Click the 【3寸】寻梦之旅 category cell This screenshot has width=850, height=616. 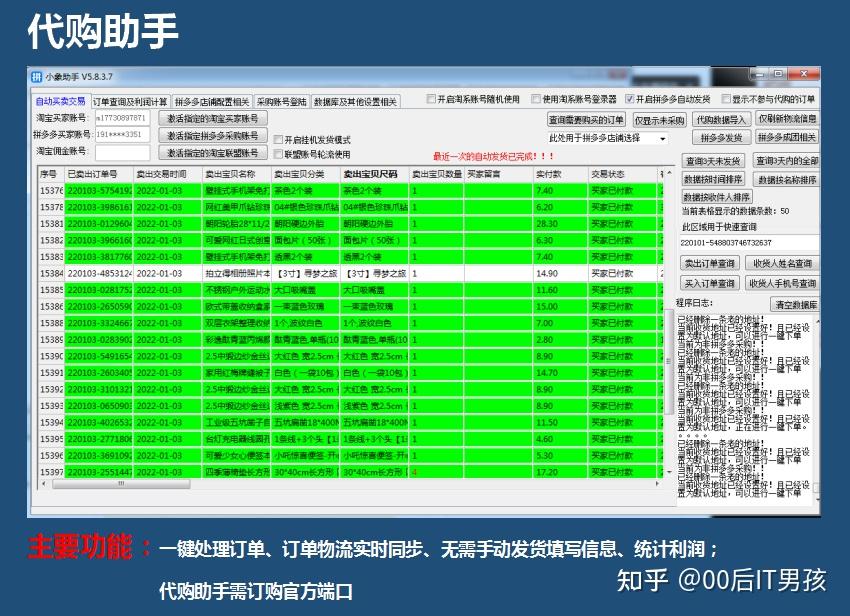click(x=305, y=273)
